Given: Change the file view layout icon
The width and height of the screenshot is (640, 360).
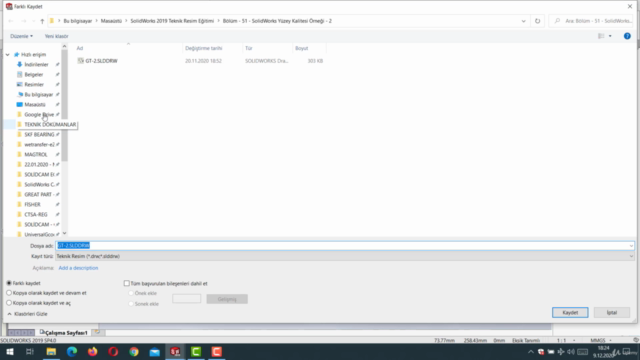Looking at the screenshot, I should click(x=601, y=36).
